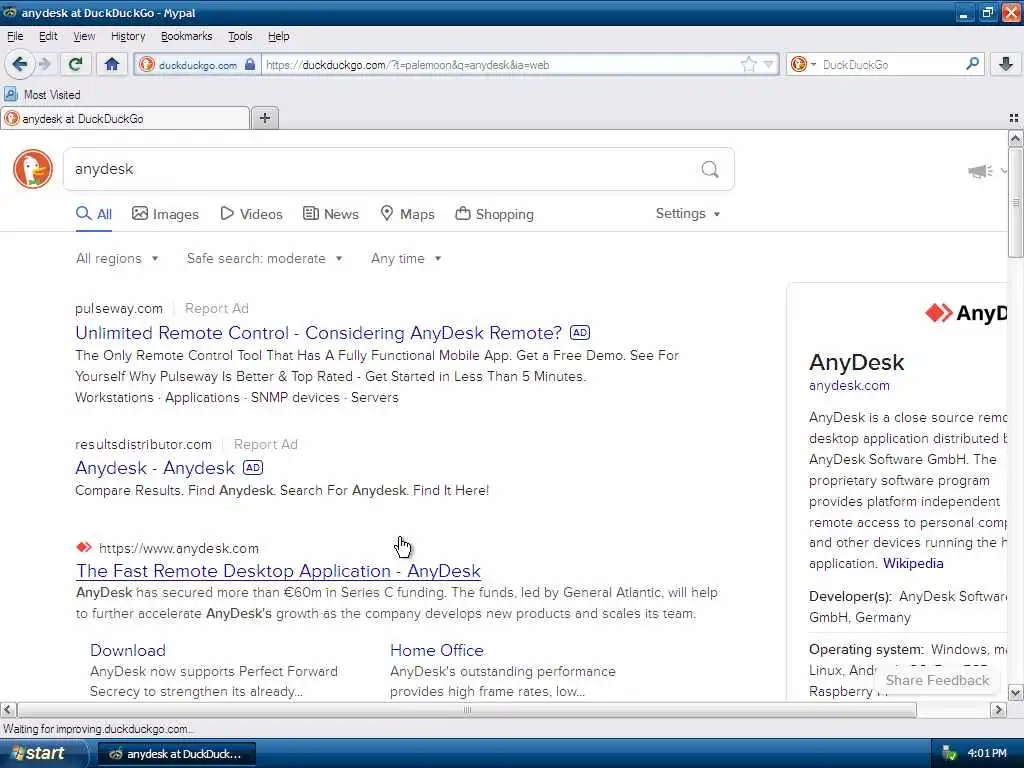Open the 'Anydesk - Anydesk' ad link

(x=155, y=468)
